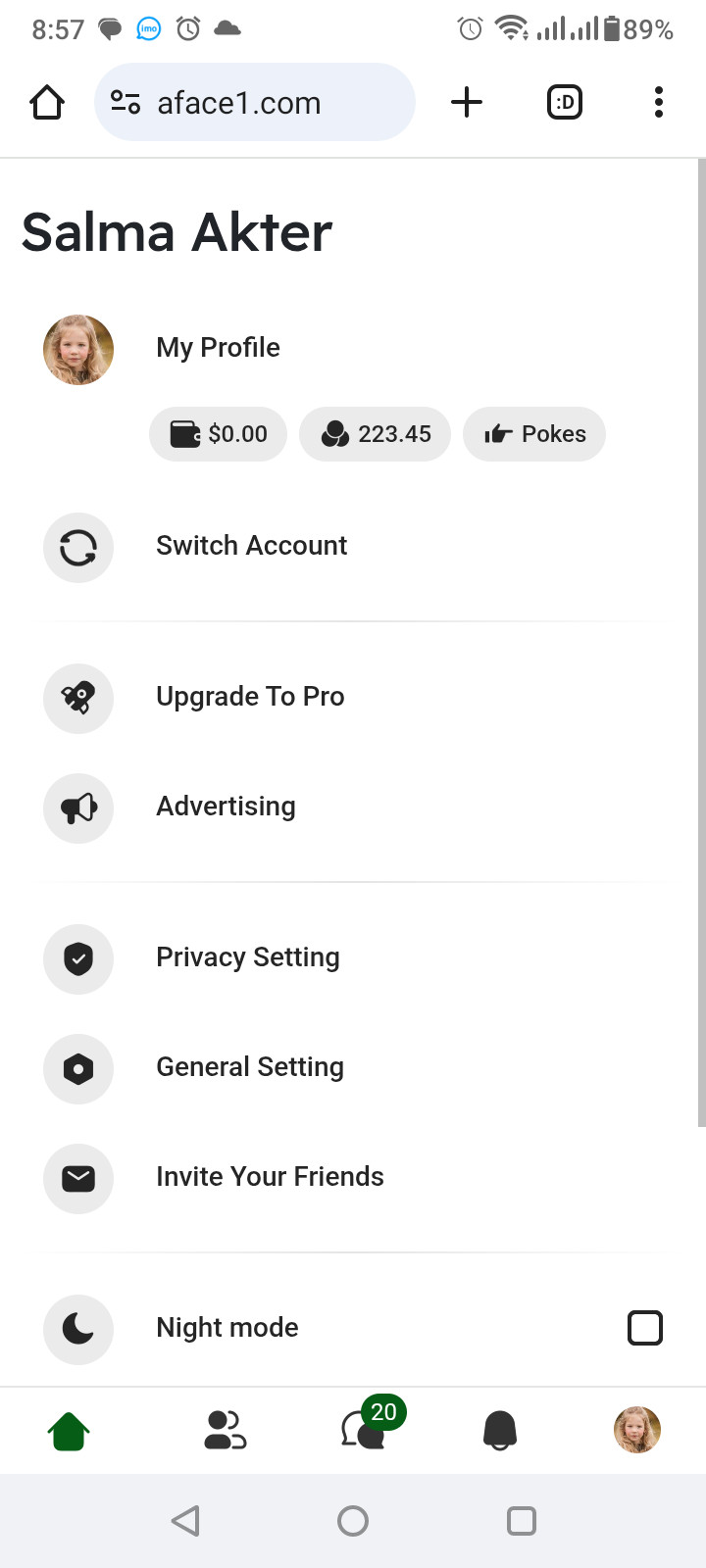Tap the General Setting hexagon icon
Image resolution: width=706 pixels, height=1568 pixels.
coord(78,1068)
